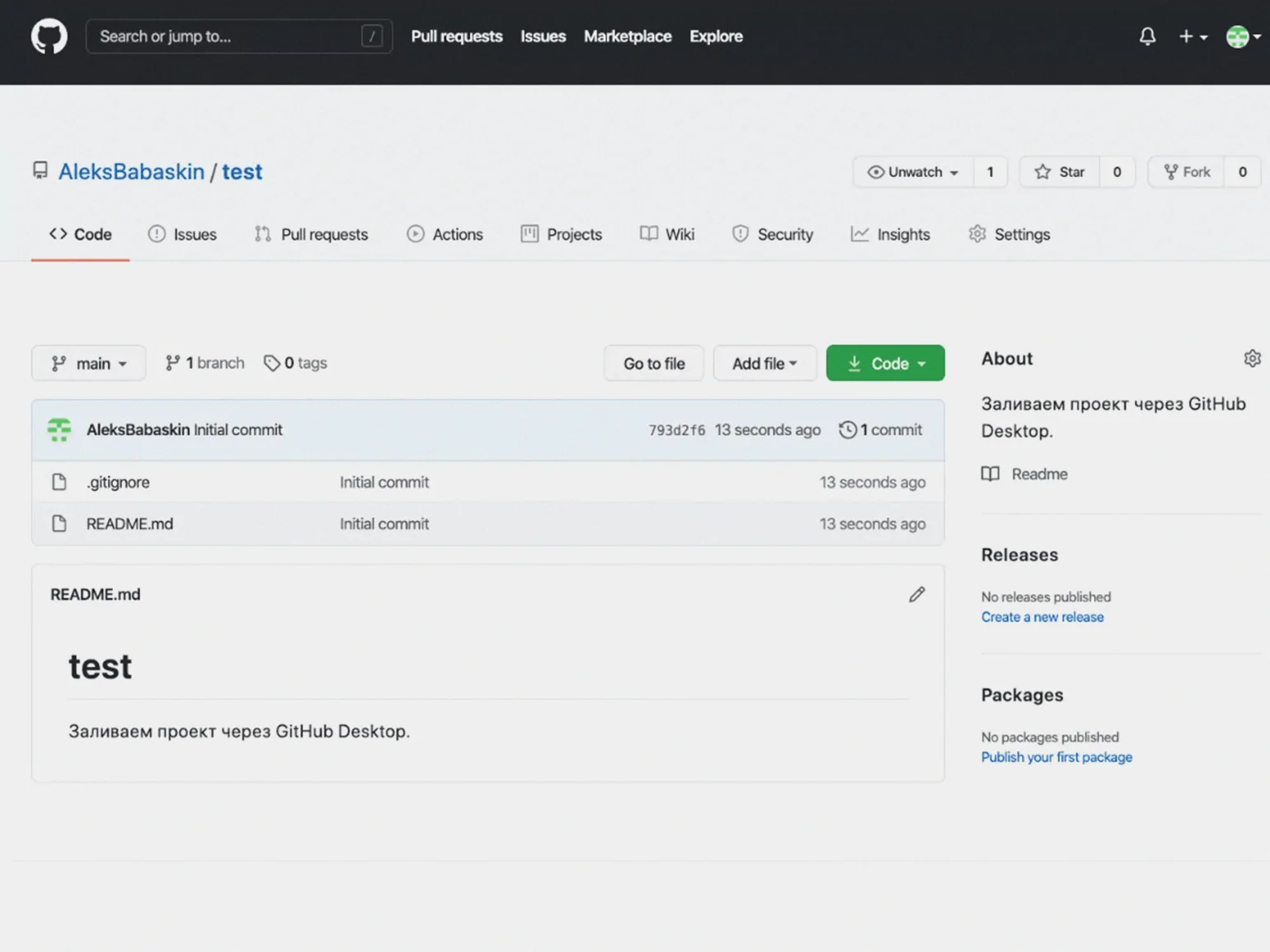View the fork count next to Fork
The image size is (1270, 952).
[1242, 171]
